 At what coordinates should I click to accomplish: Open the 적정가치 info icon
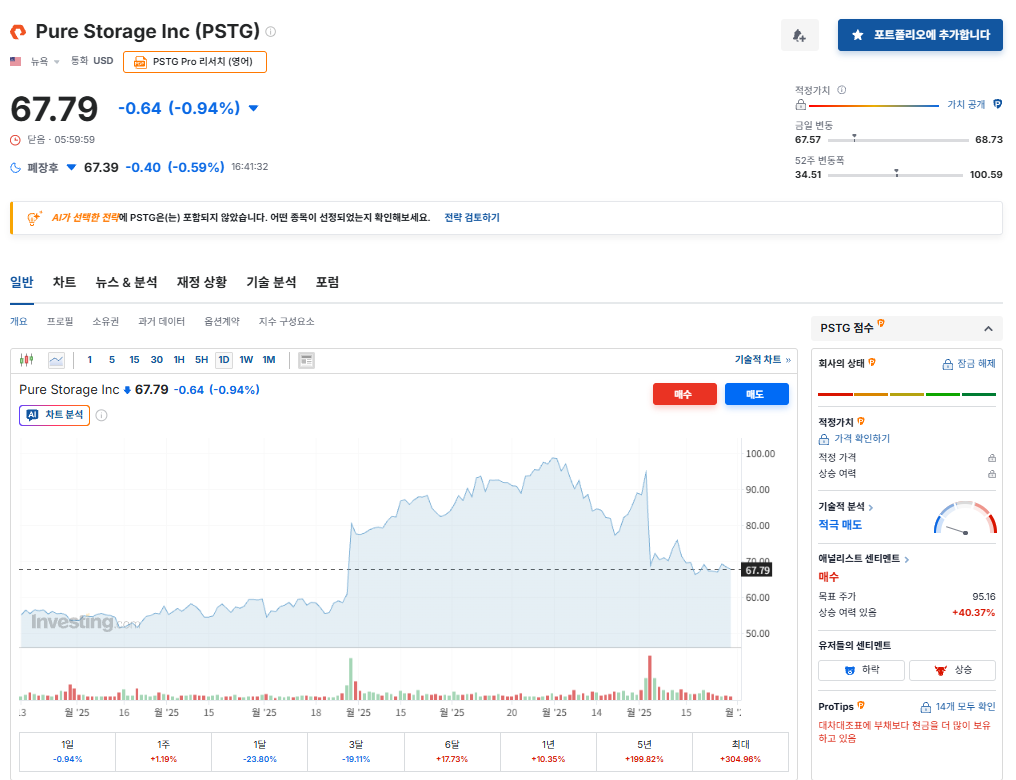[841, 90]
